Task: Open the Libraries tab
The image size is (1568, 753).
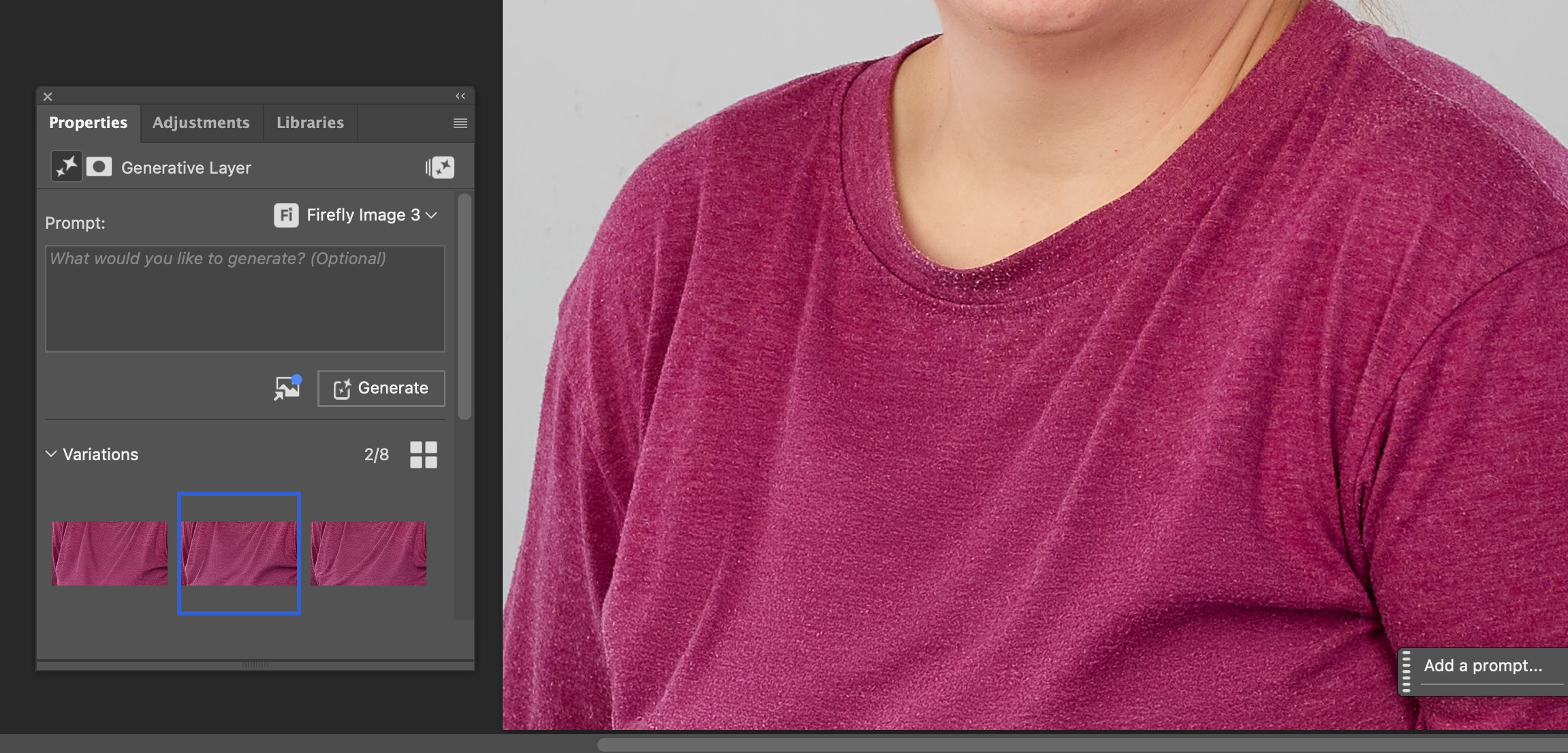Action: coord(310,123)
